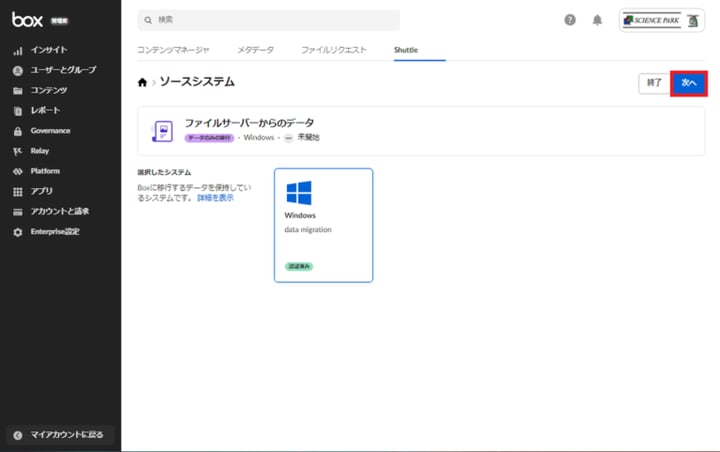Viewport: 720px width, 452px height.
Task: Open the ファイルリクエスト tab
Action: [334, 50]
